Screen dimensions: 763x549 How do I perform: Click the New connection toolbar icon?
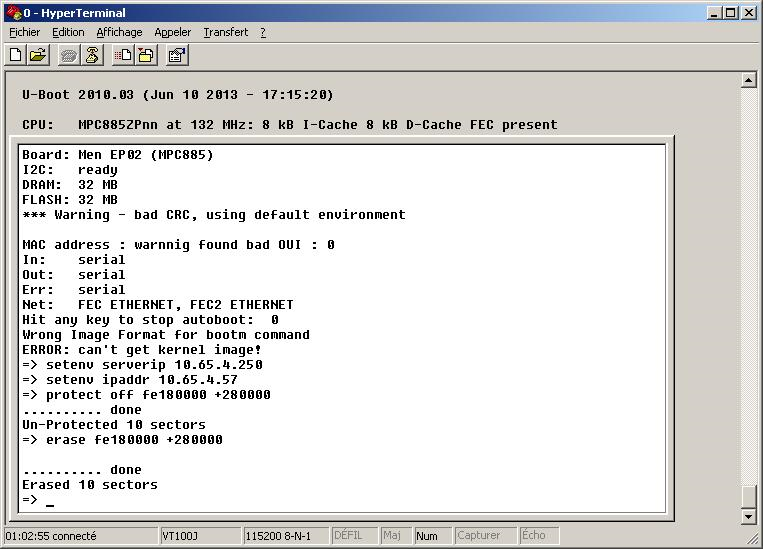pyautogui.click(x=16, y=55)
